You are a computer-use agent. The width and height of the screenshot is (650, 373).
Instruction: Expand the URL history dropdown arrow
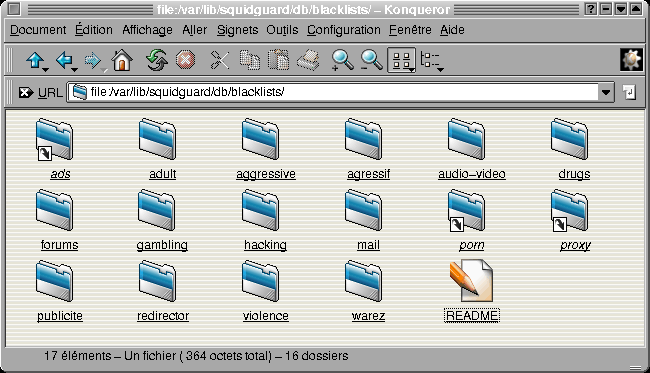point(605,92)
